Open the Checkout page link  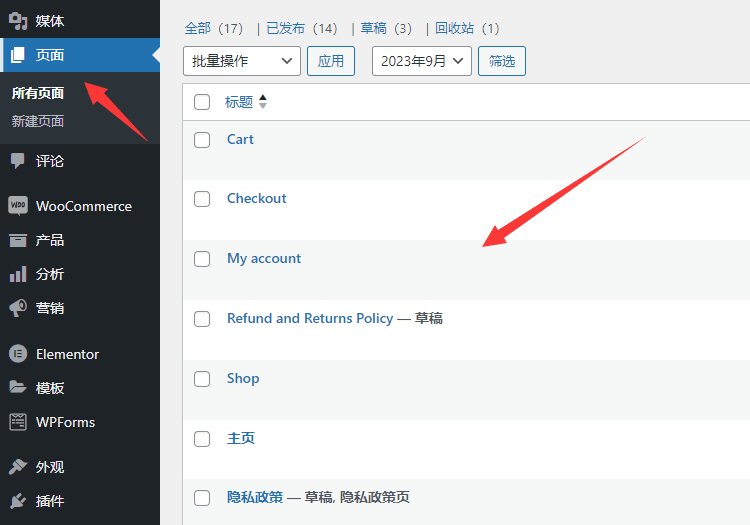coord(256,198)
